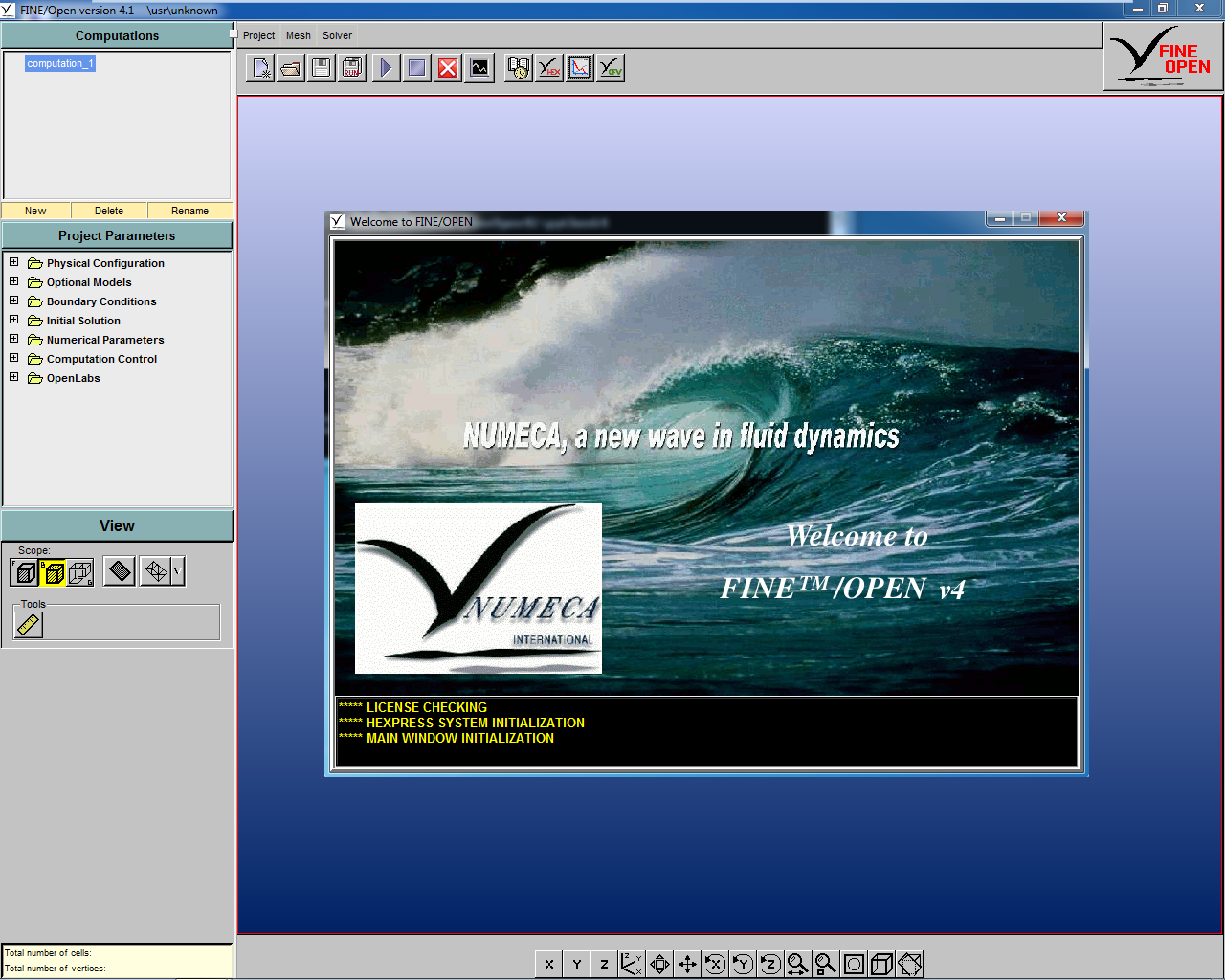The height and width of the screenshot is (980, 1225).
Task: Click the New computation button
Action: [35, 211]
